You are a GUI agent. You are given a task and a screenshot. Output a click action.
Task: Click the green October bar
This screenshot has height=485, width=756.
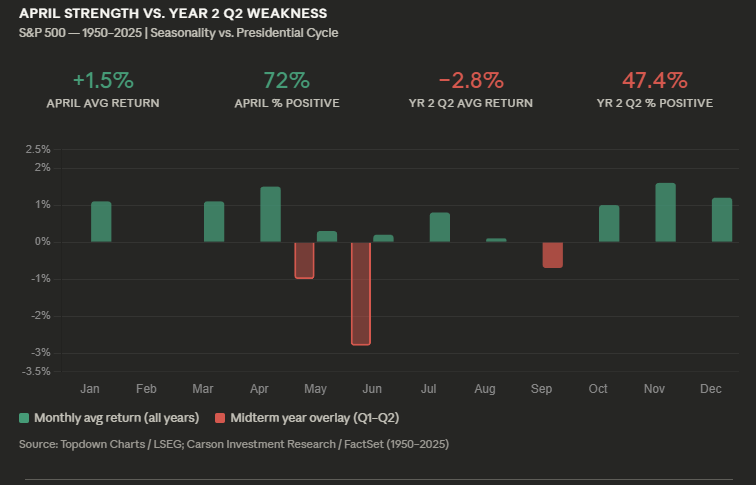coord(609,223)
